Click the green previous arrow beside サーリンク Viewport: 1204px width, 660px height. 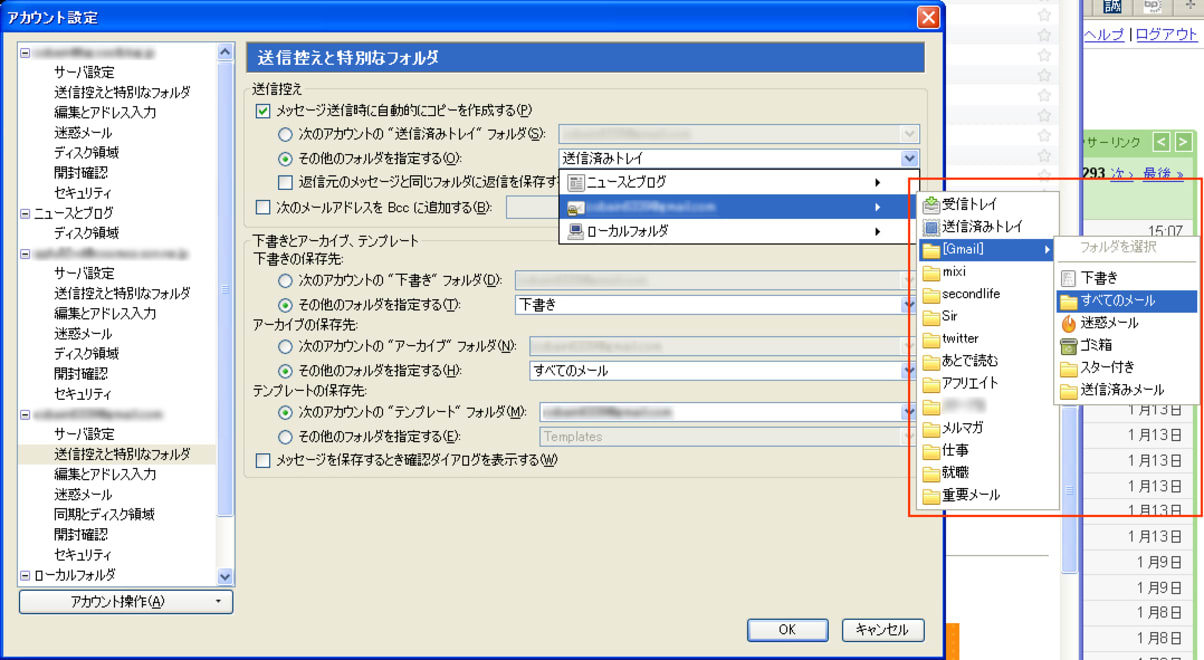pyautogui.click(x=1161, y=142)
